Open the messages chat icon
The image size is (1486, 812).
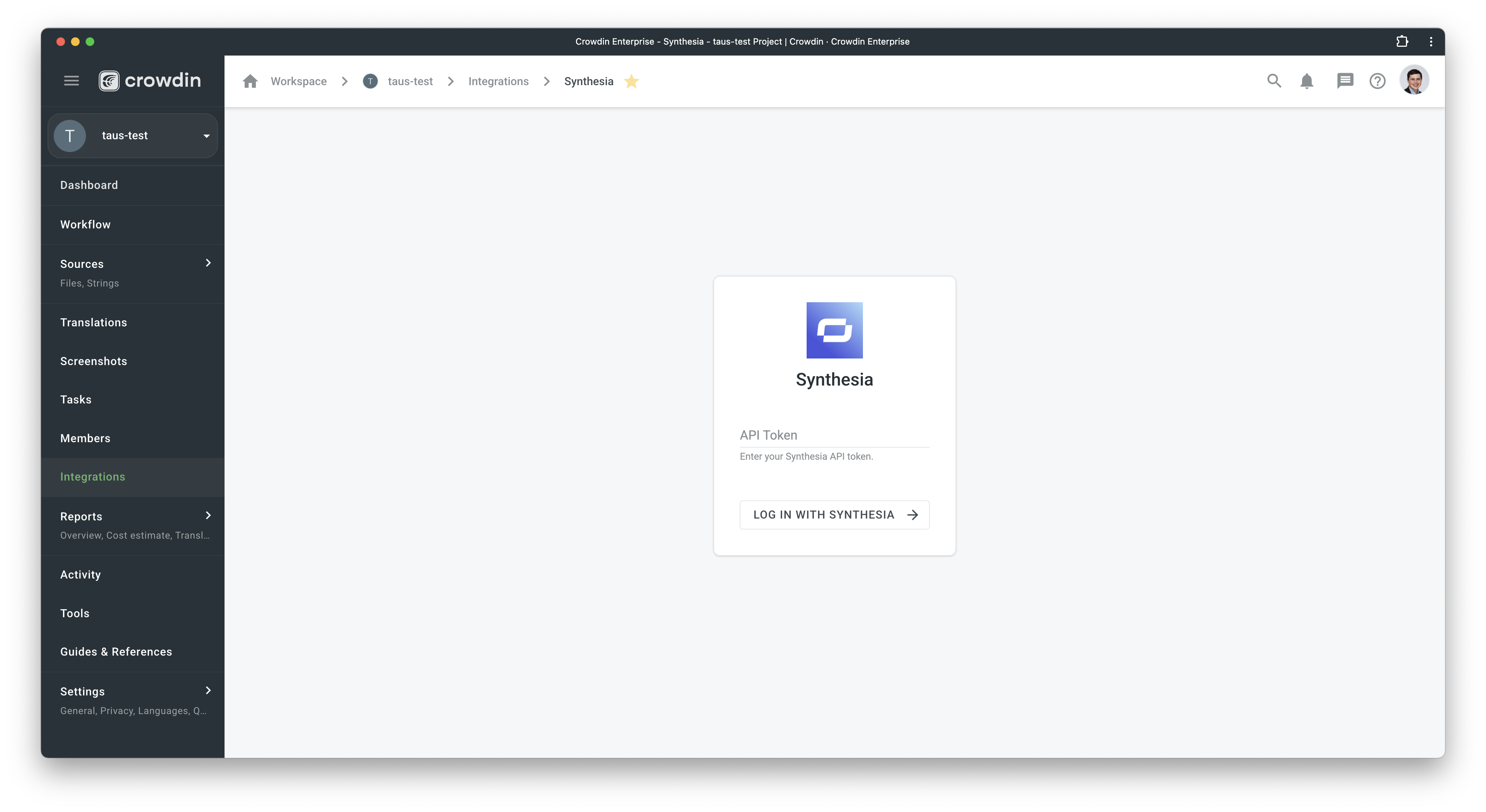[x=1344, y=81]
